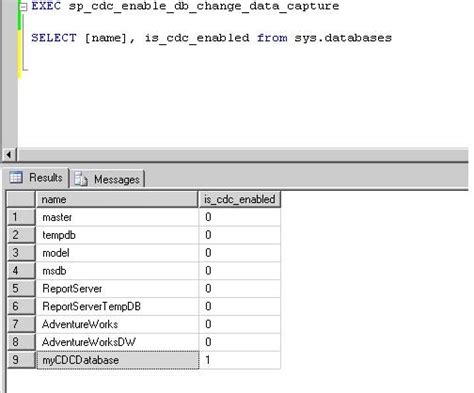
Task: Click sys.databases in the query
Action: point(343,38)
